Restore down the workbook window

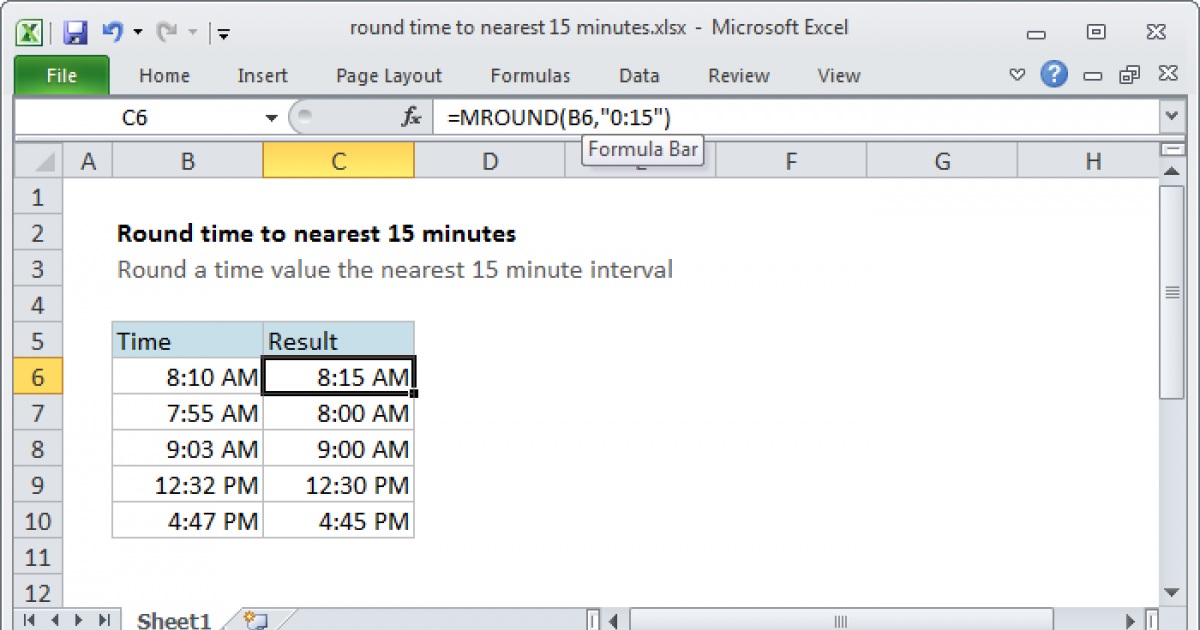(1130, 75)
